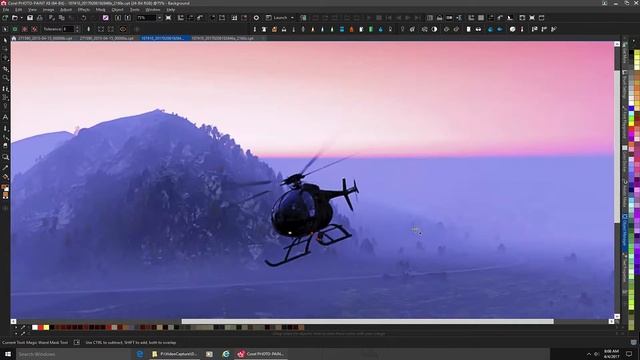Open the Window menu

(153, 9)
